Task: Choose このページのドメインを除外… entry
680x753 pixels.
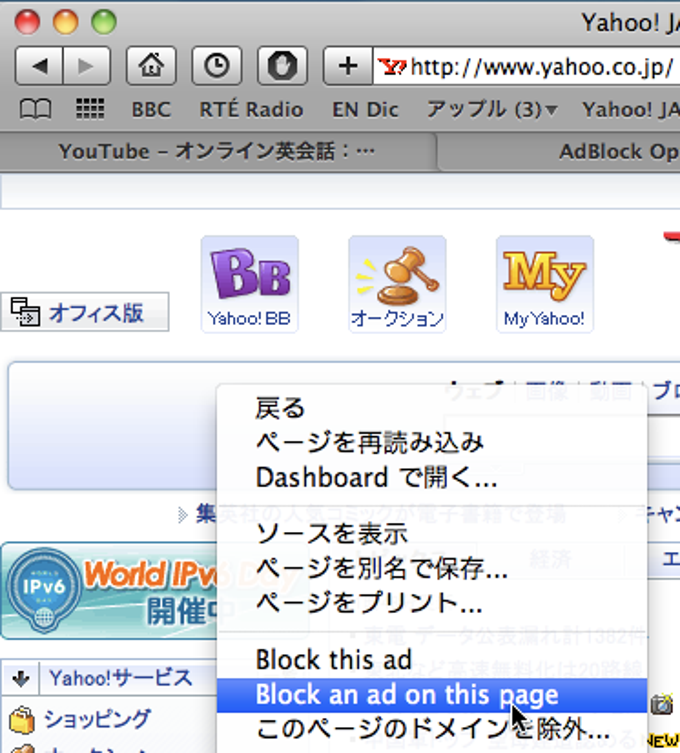Action: [x=432, y=729]
